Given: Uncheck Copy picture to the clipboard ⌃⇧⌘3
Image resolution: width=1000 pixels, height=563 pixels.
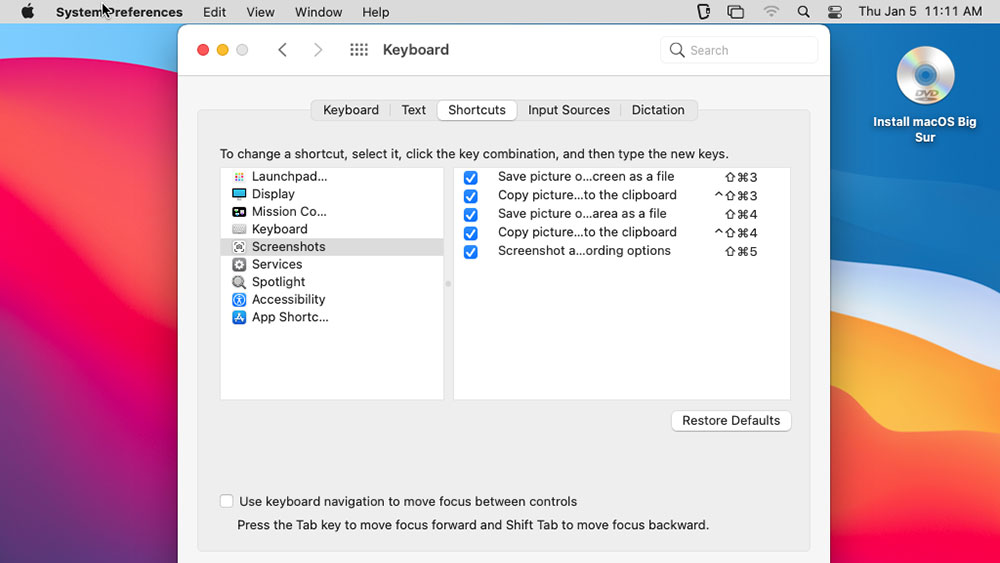Looking at the screenshot, I should pos(471,196).
